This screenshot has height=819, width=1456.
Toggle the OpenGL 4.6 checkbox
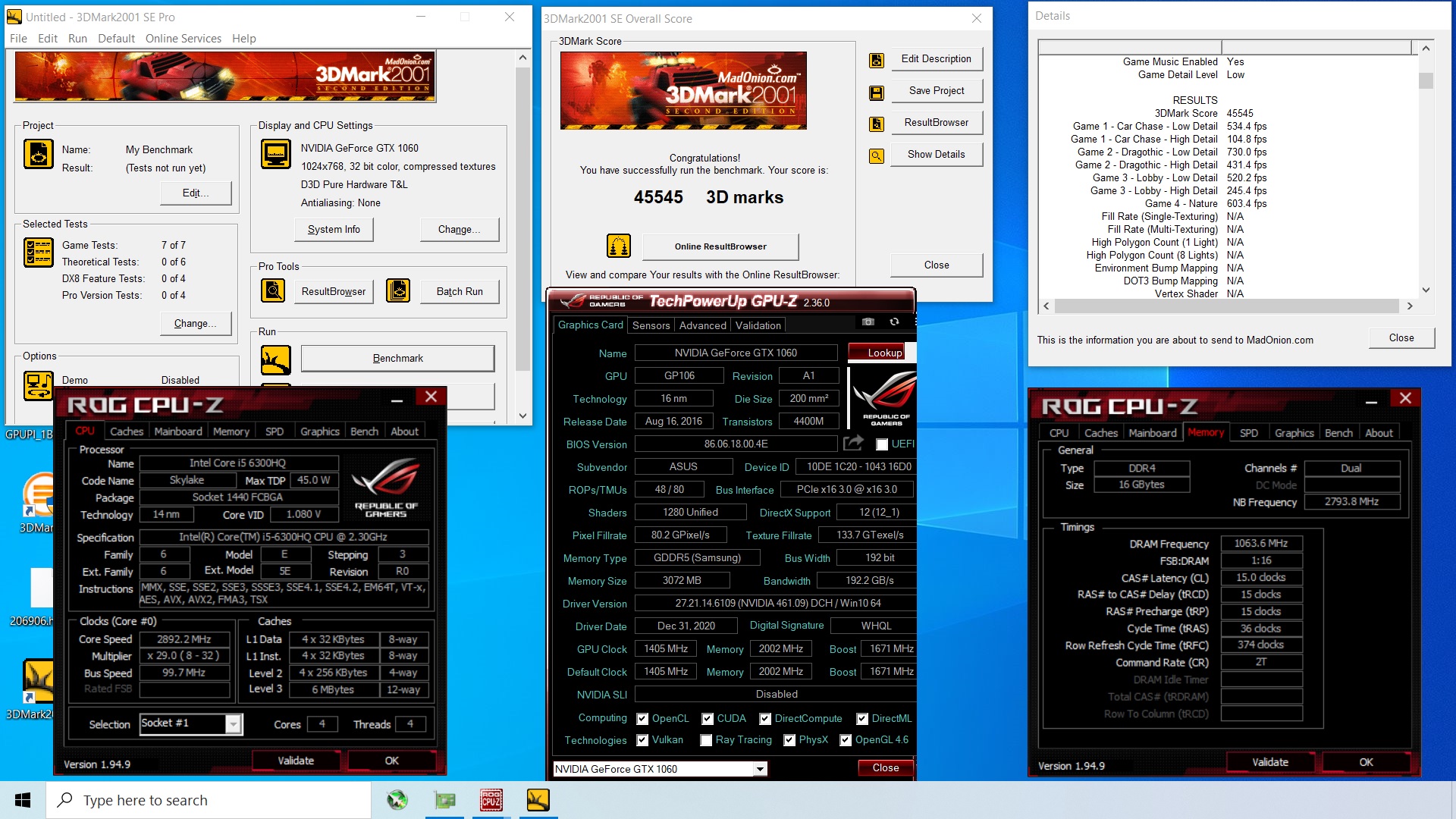(846, 740)
